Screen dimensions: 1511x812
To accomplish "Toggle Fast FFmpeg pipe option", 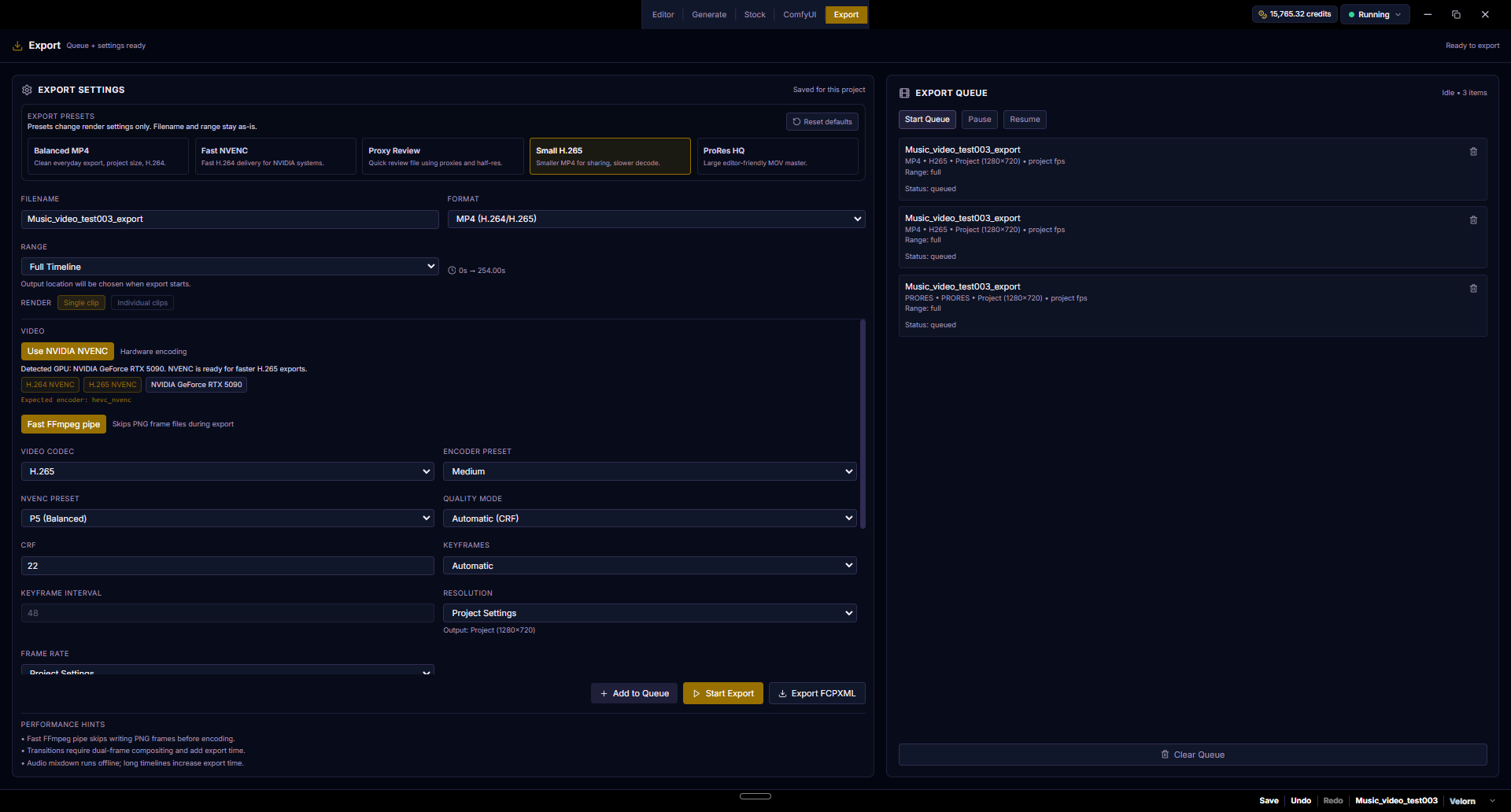I will 64,424.
